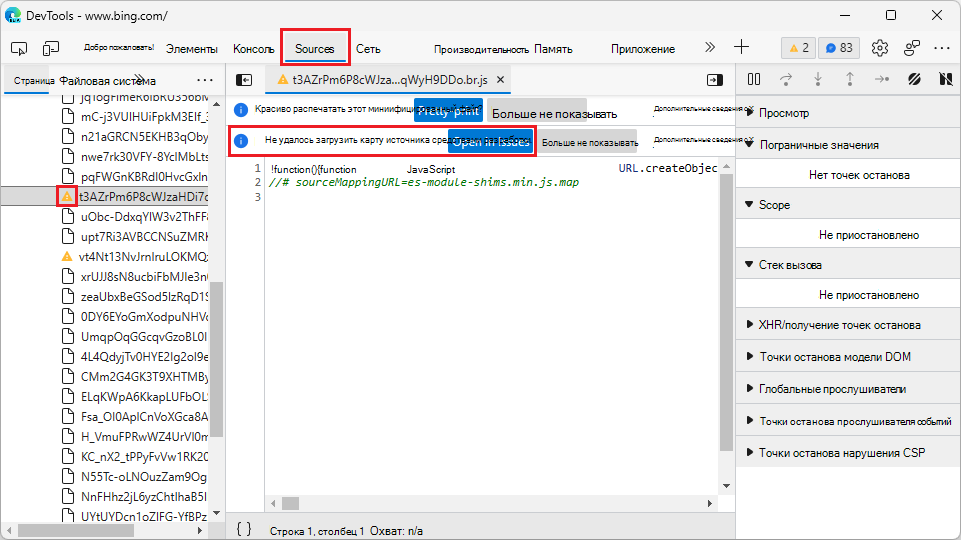This screenshot has height=540, width=961.
Task: Click the step over icon
Action: (x=786, y=79)
